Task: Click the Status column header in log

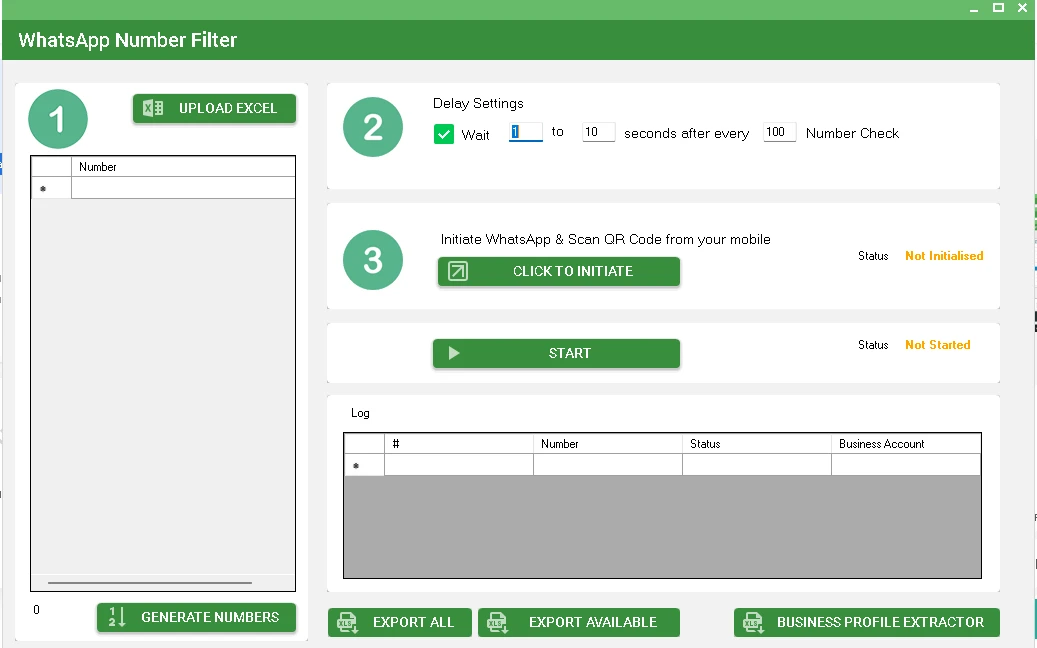Action: tap(756, 443)
